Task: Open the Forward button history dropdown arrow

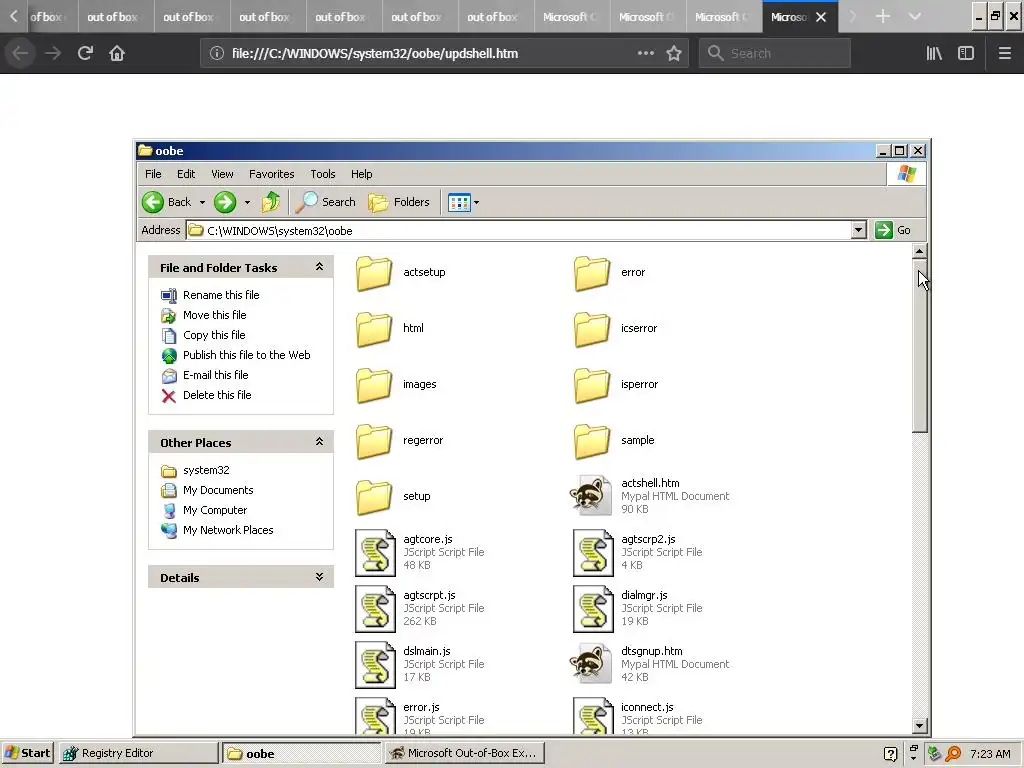Action: click(247, 202)
